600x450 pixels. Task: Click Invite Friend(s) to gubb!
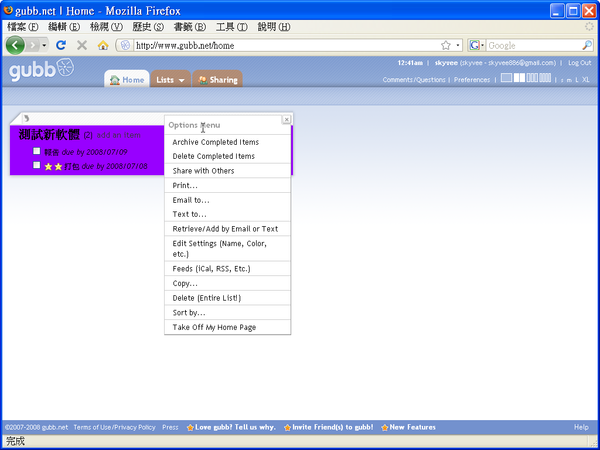(x=329, y=427)
